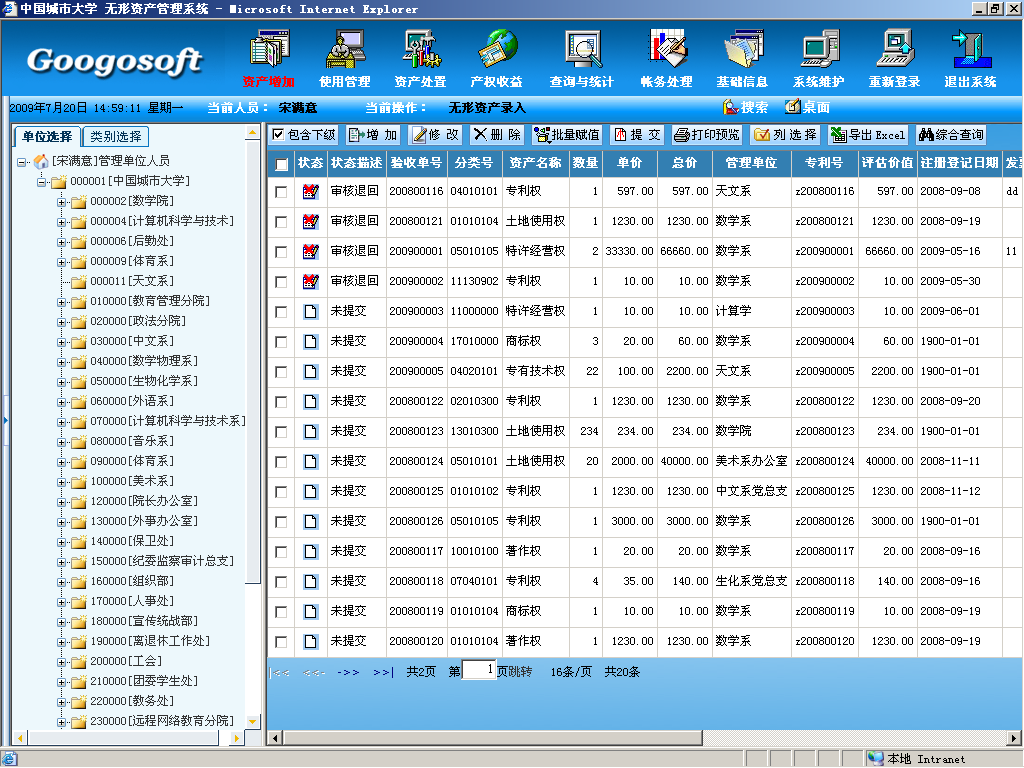Select the 000011[天文系] tree item

point(132,281)
